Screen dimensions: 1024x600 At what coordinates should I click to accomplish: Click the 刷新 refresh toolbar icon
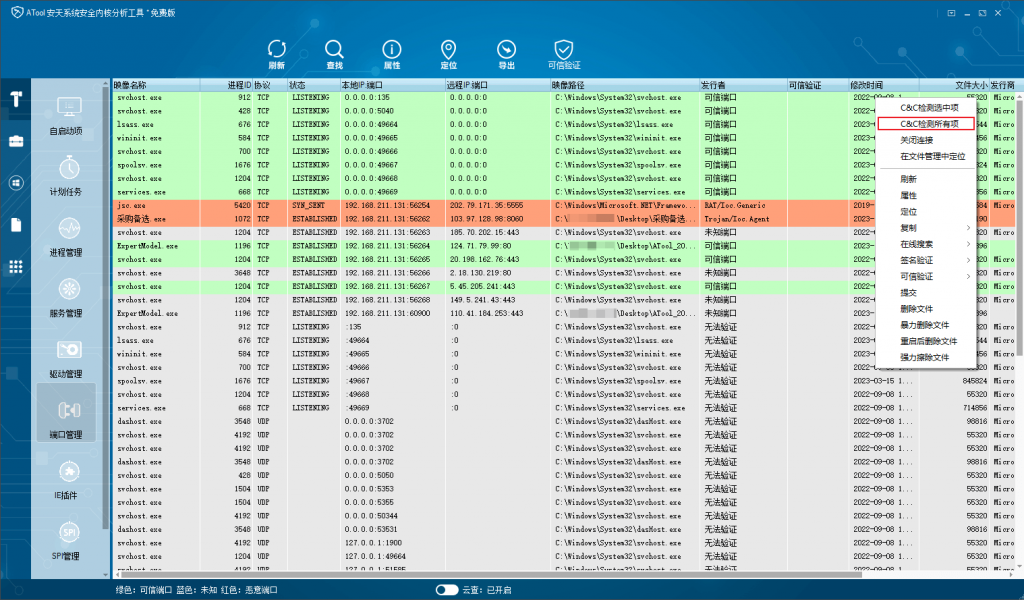(276, 54)
